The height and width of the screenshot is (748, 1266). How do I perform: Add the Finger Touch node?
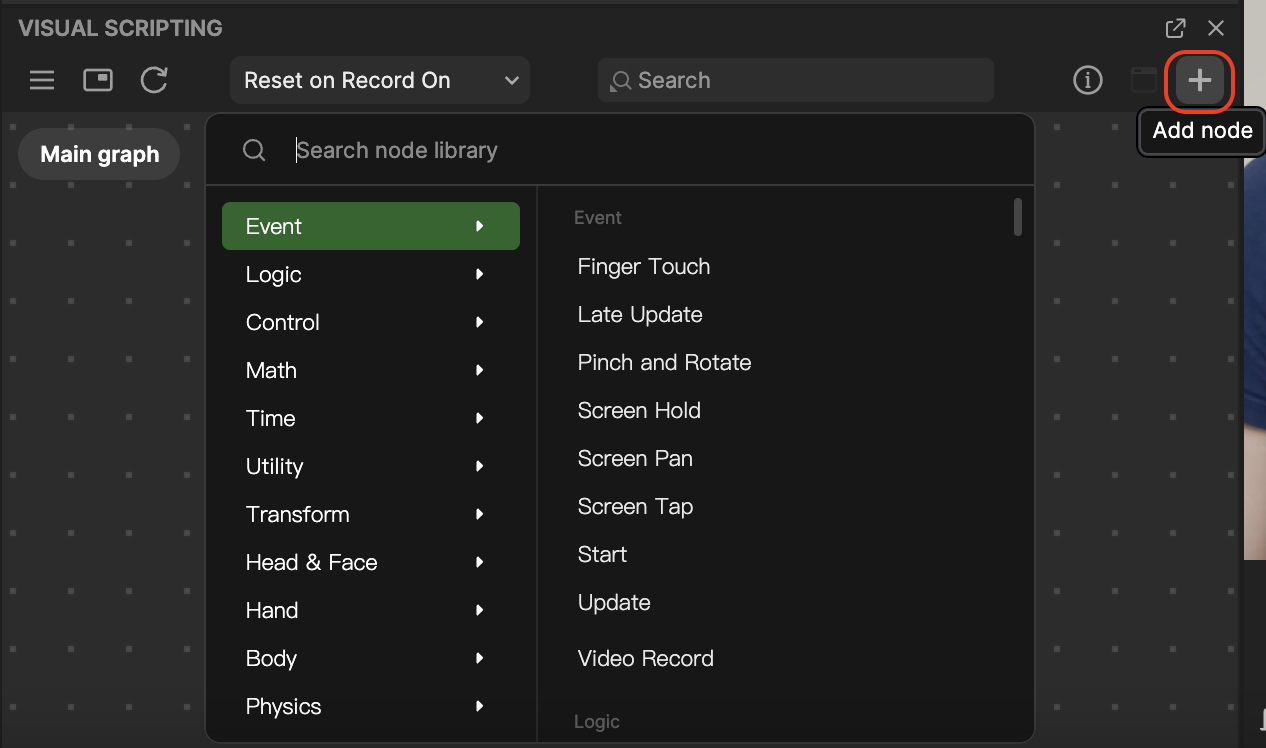644,267
